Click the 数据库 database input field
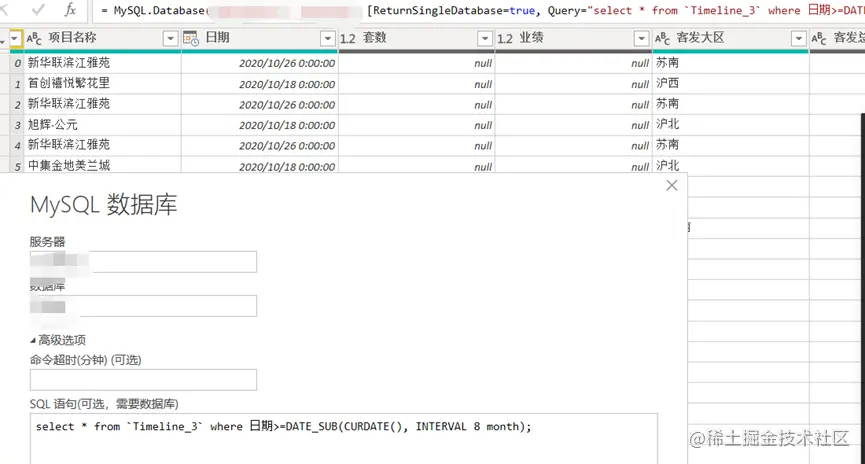This screenshot has width=865, height=464. (143, 306)
